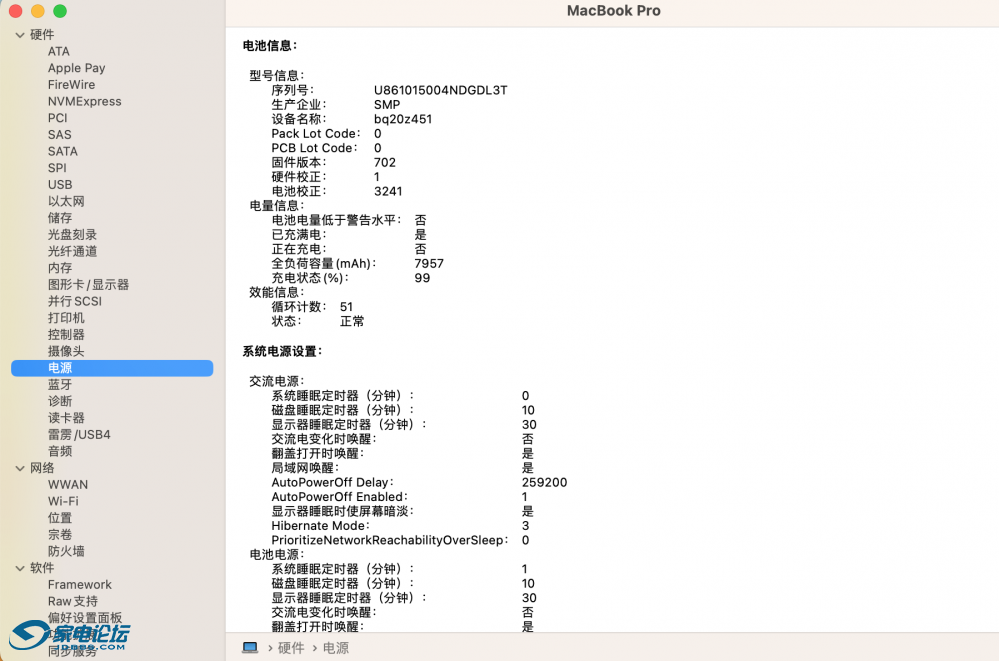Screen dimensions: 999x661
Task: Open the 摄像头 sidebar item
Action: [66, 351]
